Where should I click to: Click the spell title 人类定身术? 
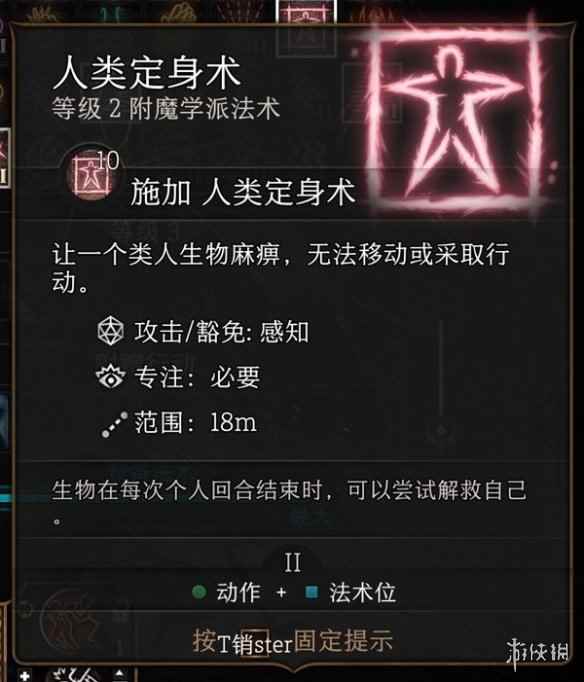click(147, 72)
